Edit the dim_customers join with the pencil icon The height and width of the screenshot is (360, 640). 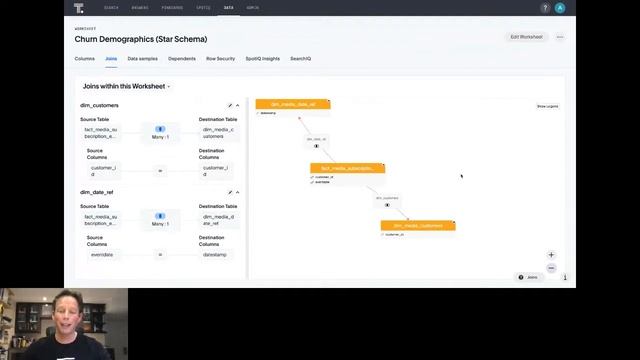pos(230,106)
